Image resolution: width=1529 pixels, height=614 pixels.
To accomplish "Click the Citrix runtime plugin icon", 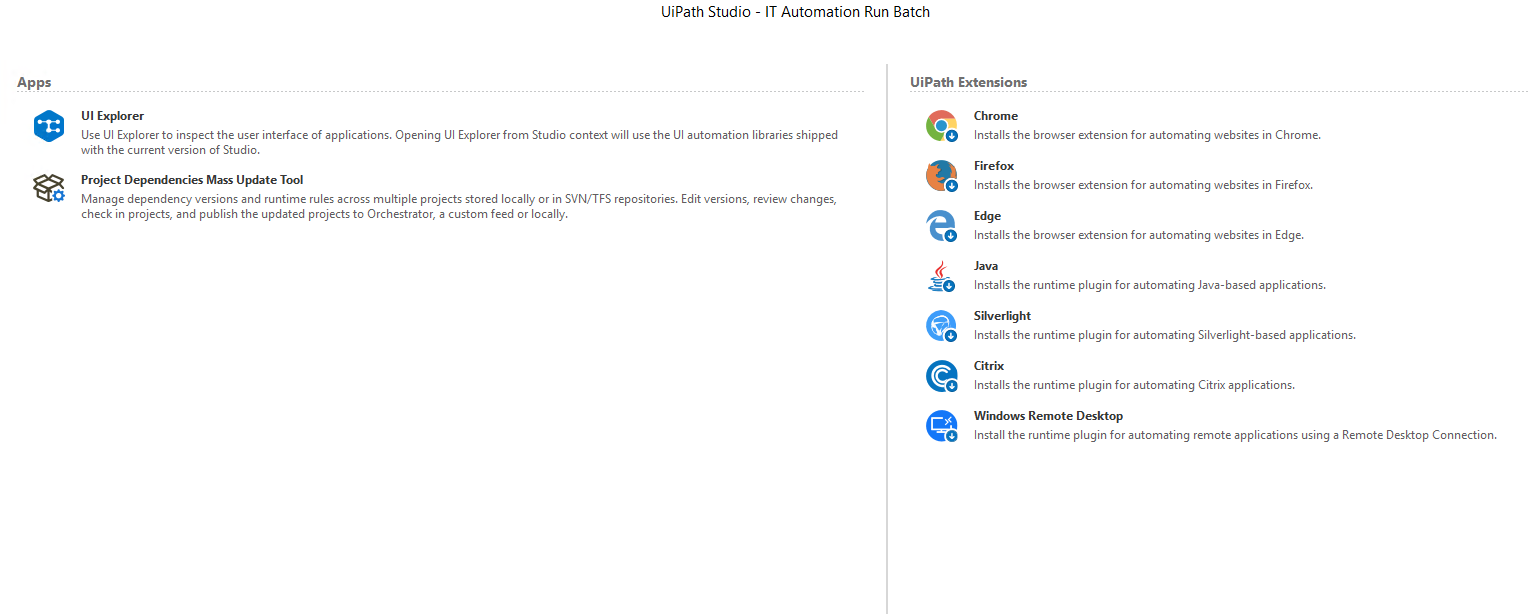I will pyautogui.click(x=941, y=375).
